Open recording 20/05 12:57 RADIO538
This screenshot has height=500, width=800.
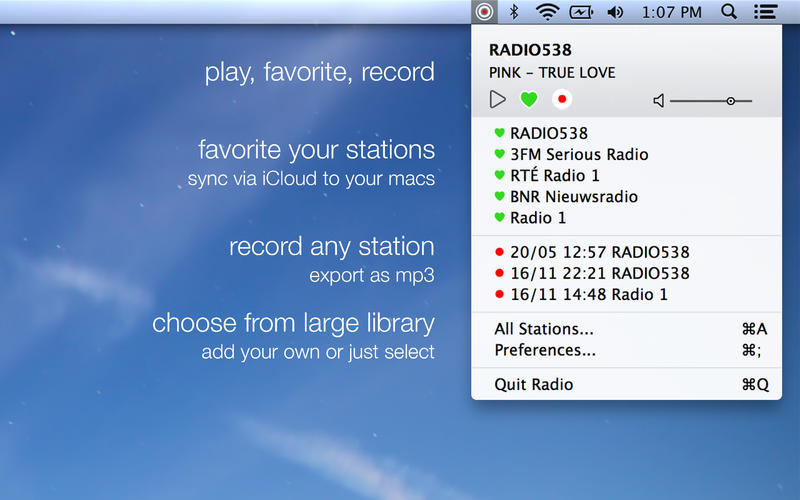(599, 252)
